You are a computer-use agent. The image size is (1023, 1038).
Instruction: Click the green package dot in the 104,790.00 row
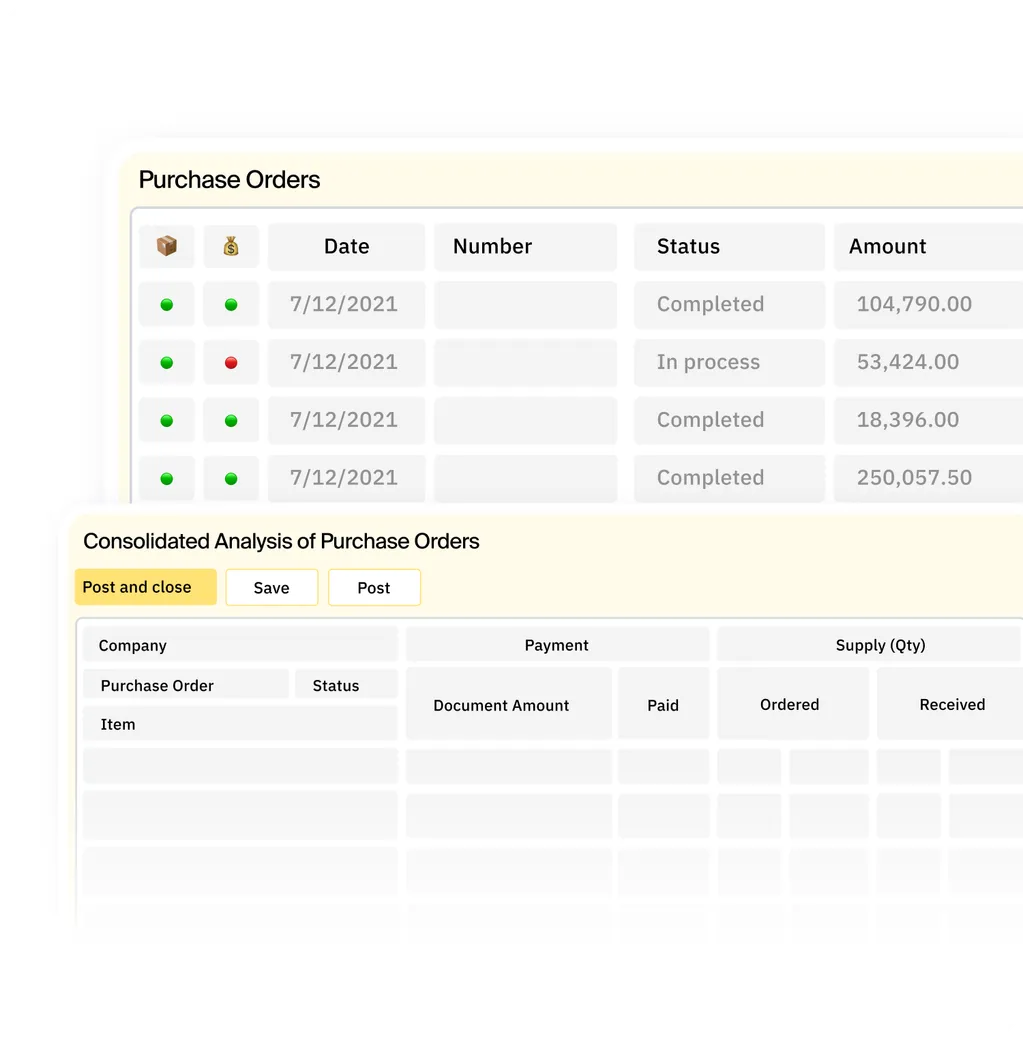[x=167, y=305]
